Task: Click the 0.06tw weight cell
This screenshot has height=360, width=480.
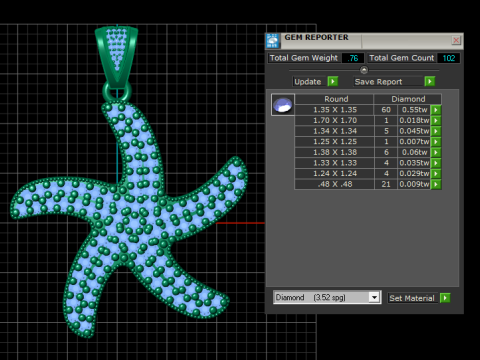Action: (414, 152)
